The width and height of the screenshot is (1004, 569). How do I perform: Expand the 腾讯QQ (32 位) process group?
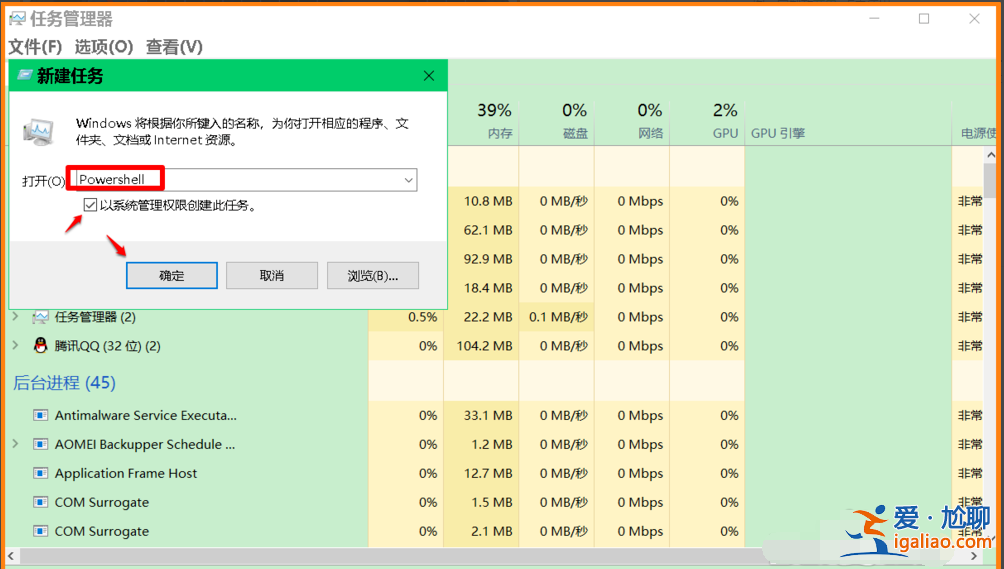(16, 345)
